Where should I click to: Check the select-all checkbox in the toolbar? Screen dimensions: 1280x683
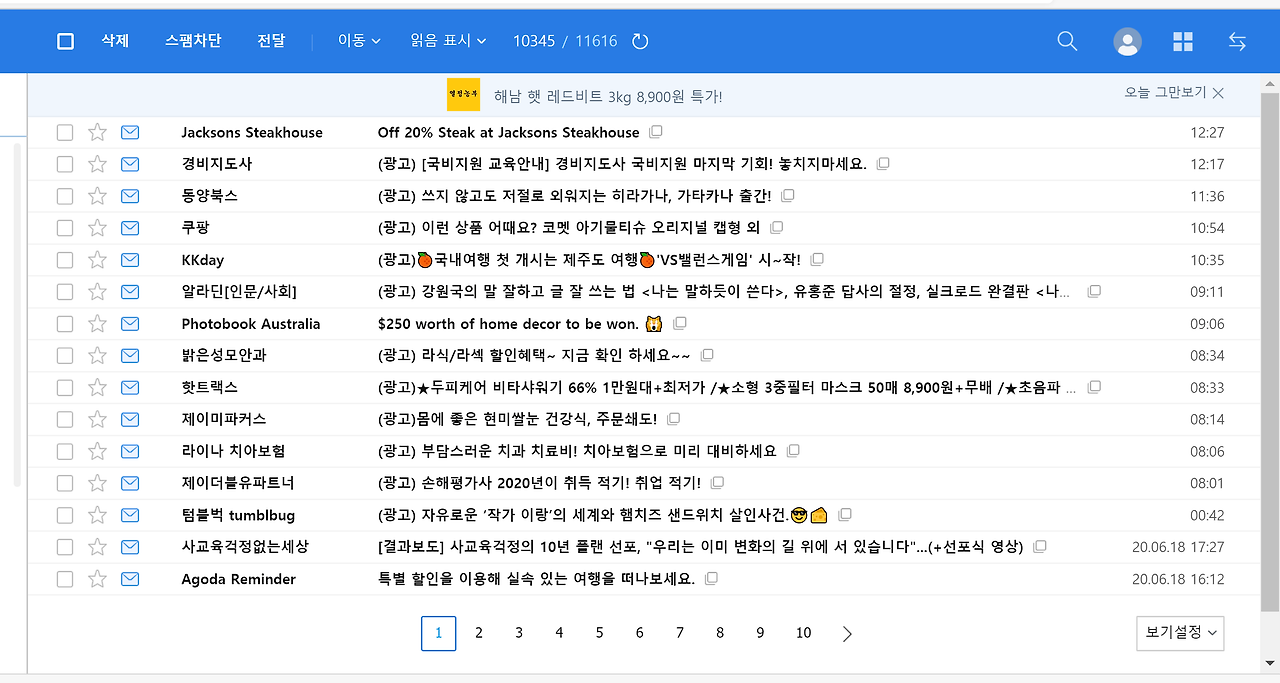pyautogui.click(x=65, y=41)
